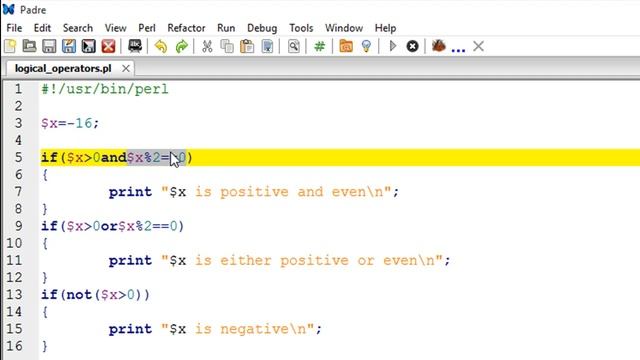Click the print keyword on line 15
Screen dimensions: 640x360
[130, 329]
